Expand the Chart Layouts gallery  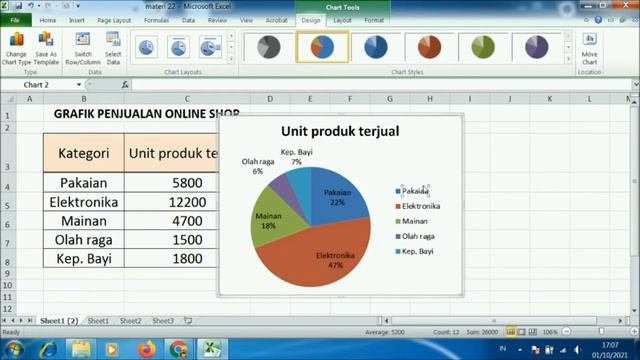pyautogui.click(x=231, y=59)
